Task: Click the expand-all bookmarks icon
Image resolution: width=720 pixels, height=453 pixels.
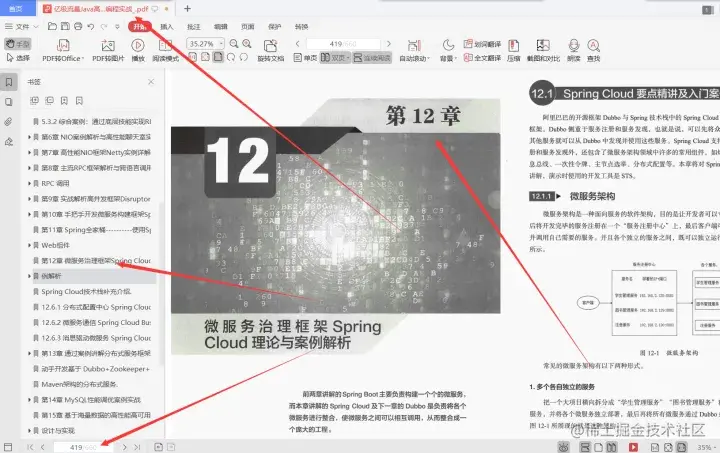Action: point(34,101)
